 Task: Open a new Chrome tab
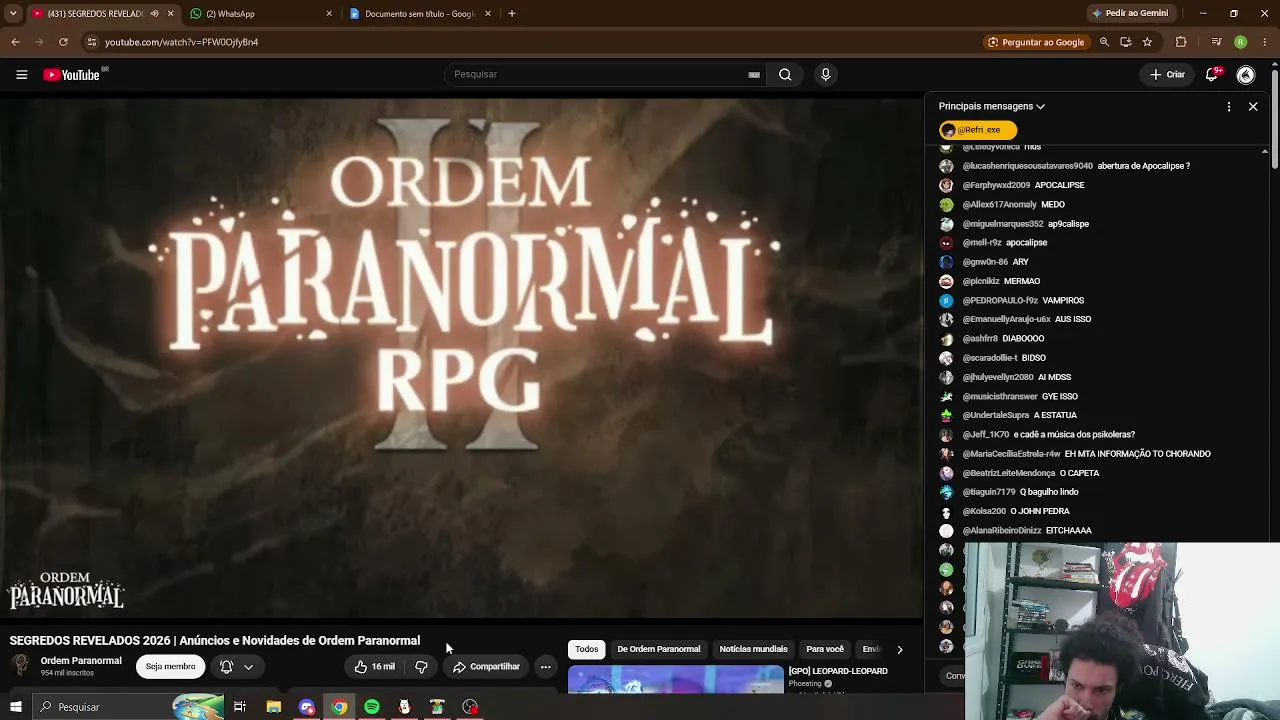[511, 14]
